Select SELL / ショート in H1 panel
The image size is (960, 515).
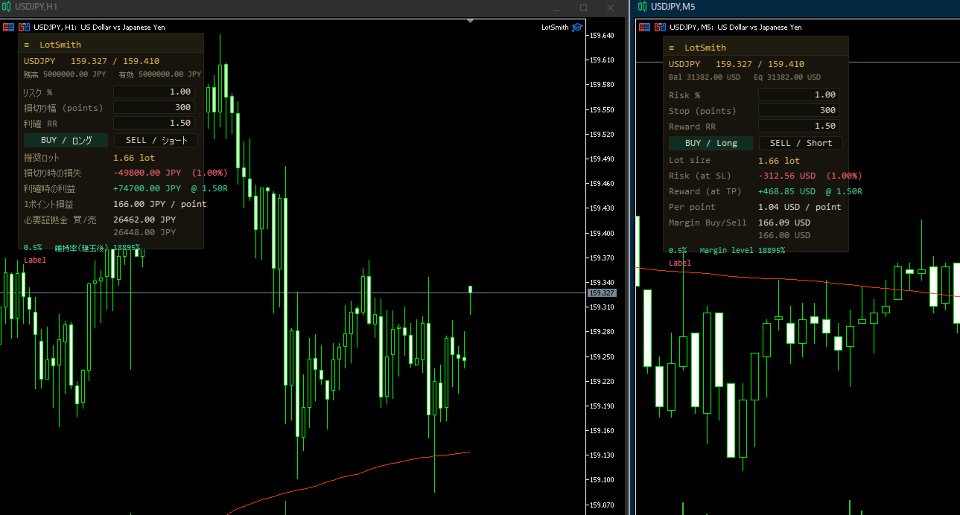[x=156, y=140]
